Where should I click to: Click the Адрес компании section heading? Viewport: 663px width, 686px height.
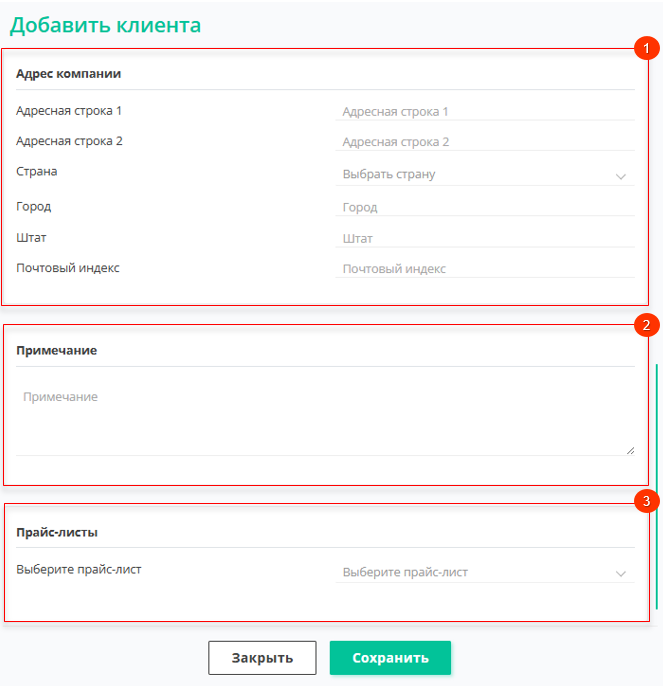[69, 74]
